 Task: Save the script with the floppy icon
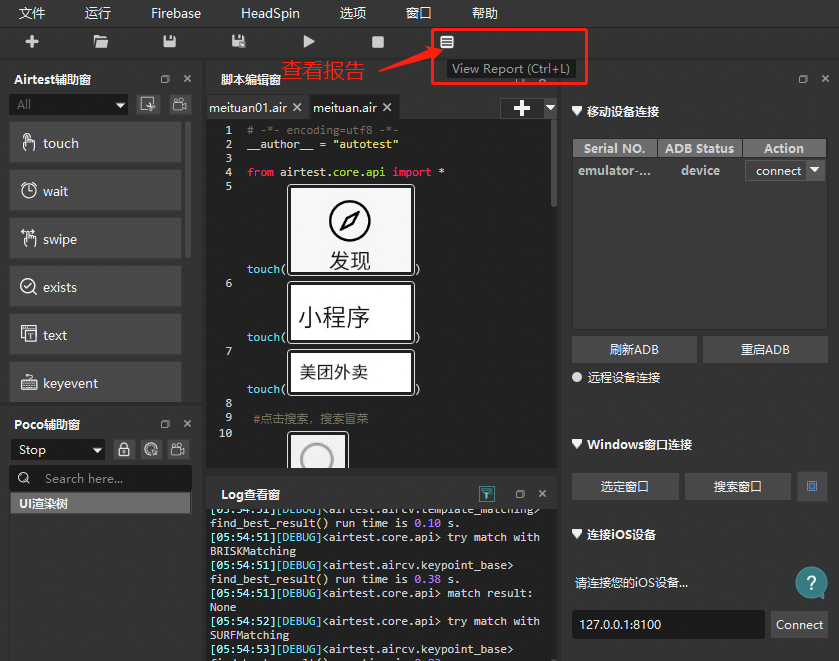pyautogui.click(x=170, y=42)
